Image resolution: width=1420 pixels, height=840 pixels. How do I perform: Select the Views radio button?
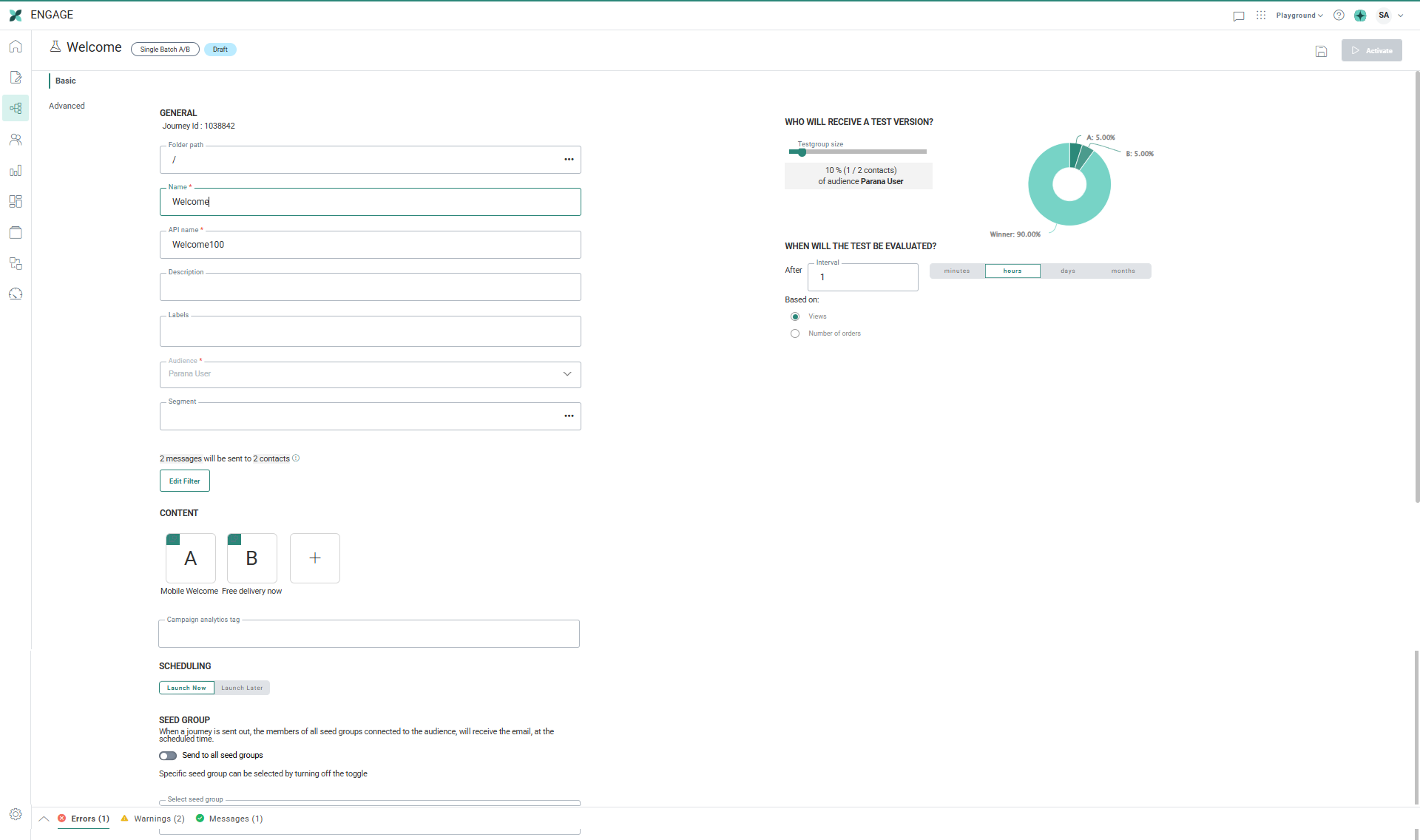tap(795, 316)
